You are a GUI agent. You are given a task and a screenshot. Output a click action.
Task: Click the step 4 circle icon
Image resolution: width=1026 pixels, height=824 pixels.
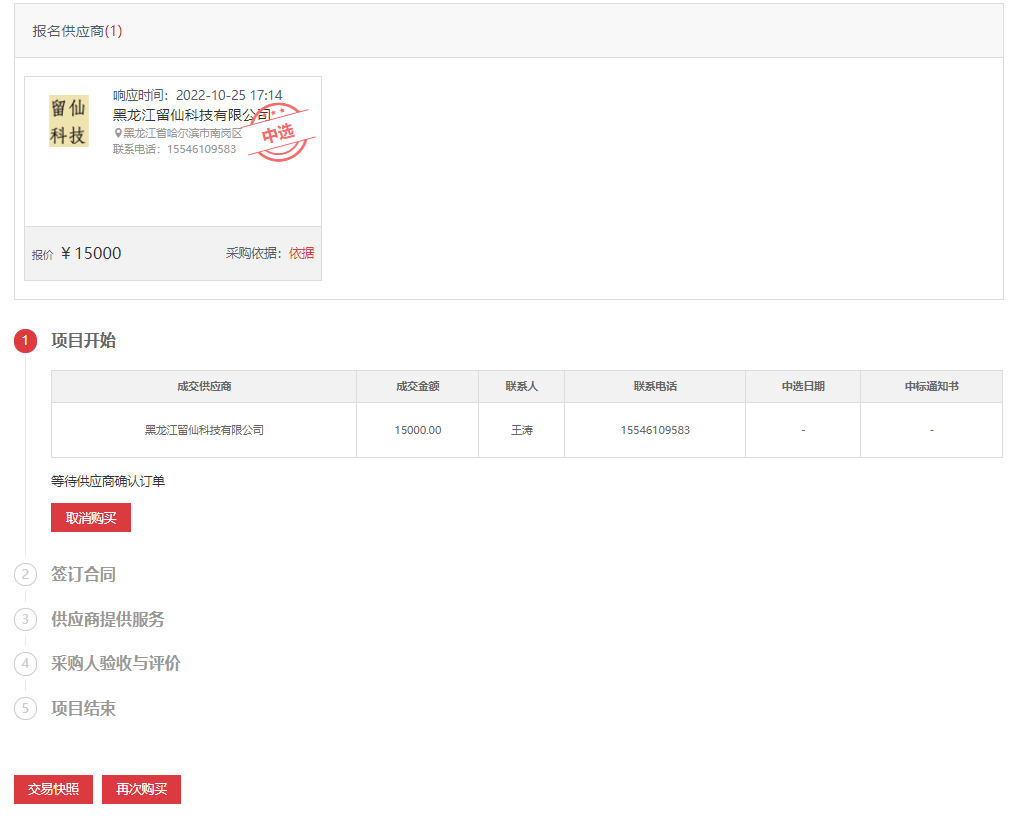[x=25, y=663]
